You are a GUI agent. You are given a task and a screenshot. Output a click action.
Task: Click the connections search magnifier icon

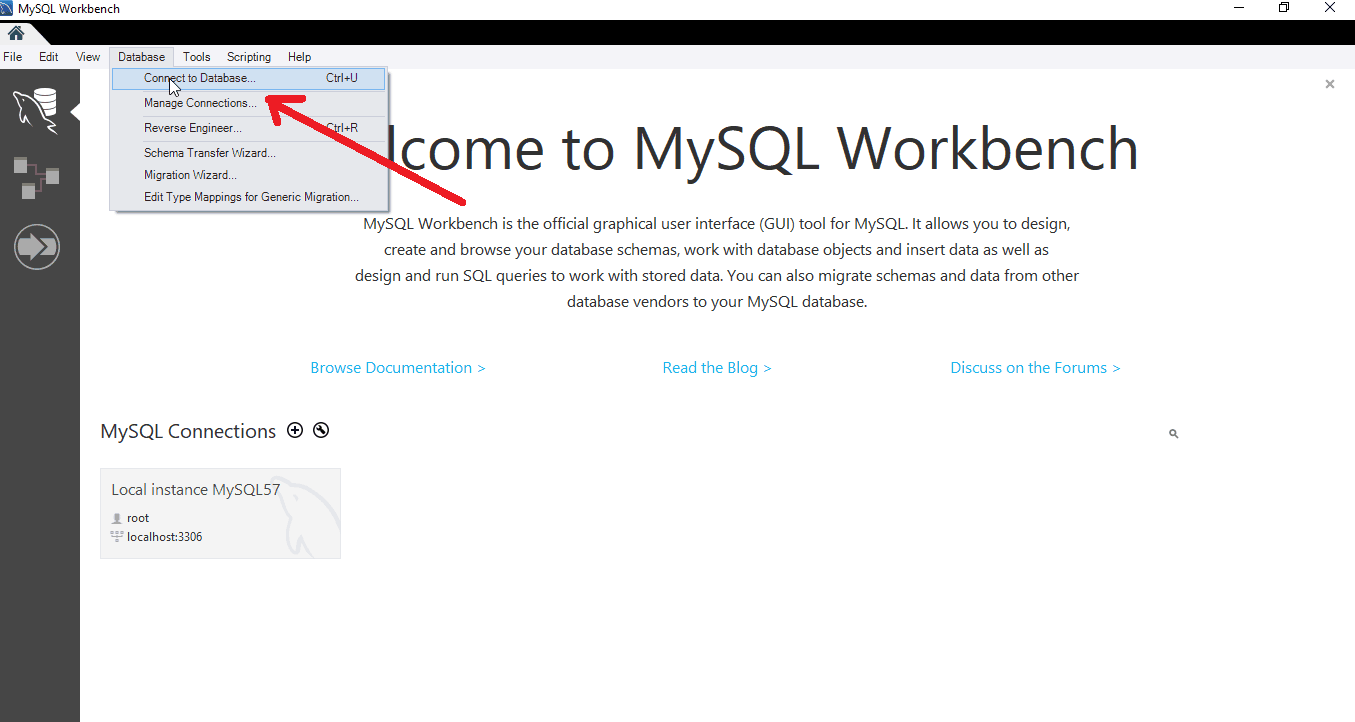tap(1173, 434)
